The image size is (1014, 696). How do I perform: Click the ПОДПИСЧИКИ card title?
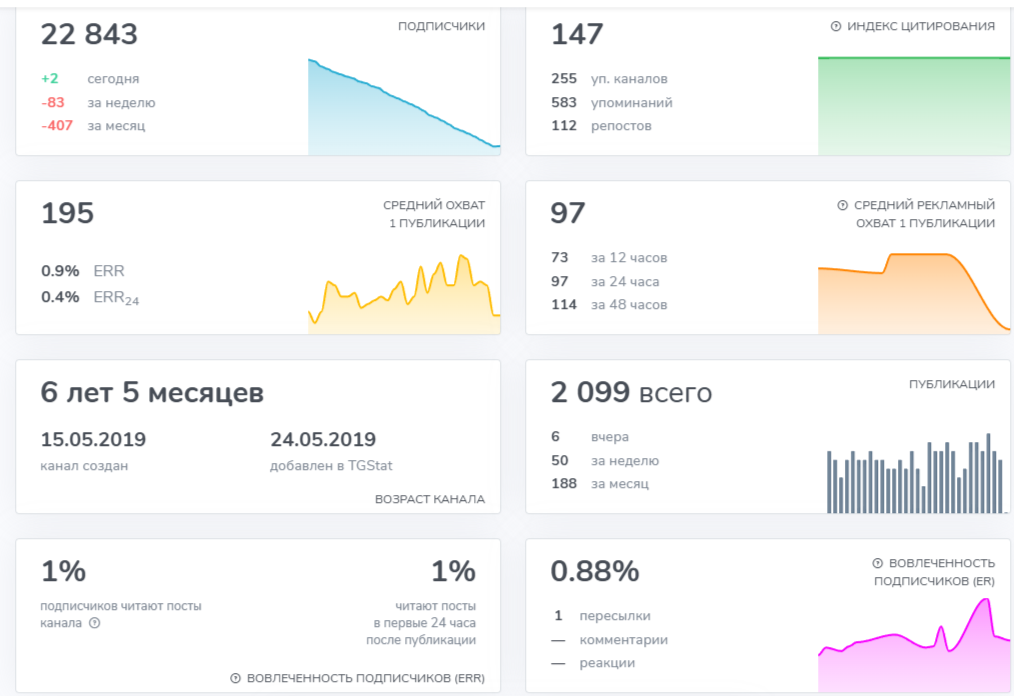441,26
